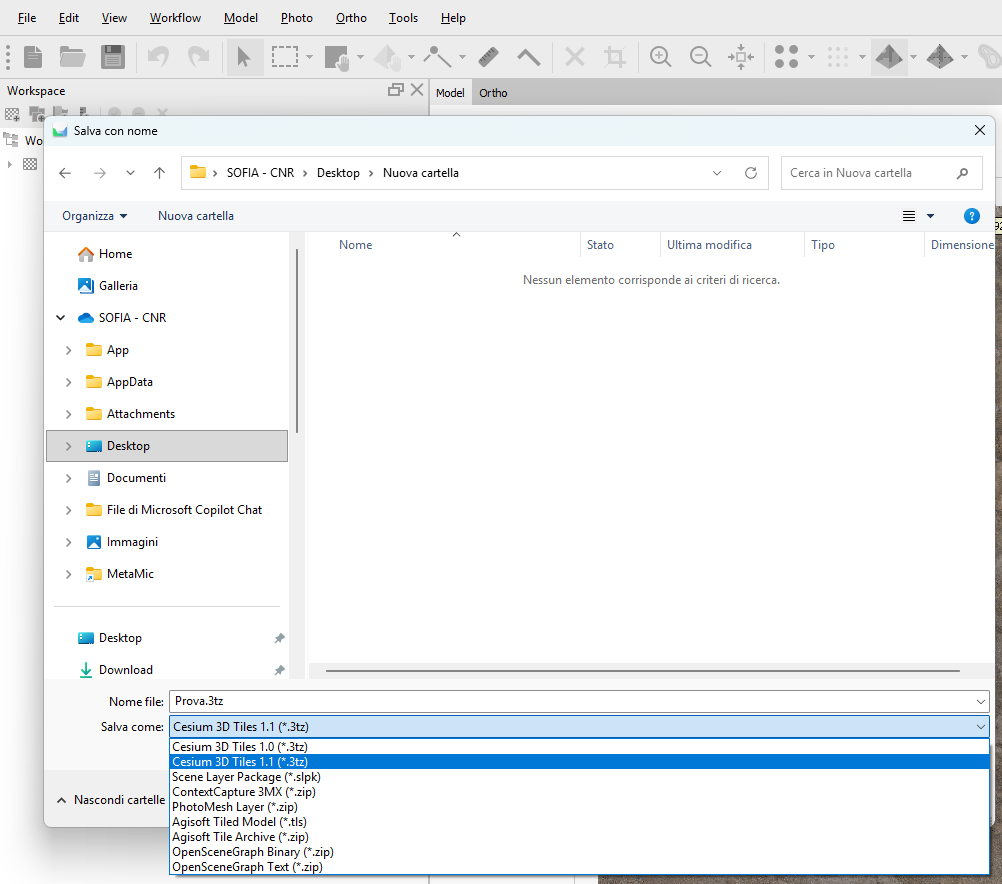Open the Organizza dropdown menu
Screen dimensions: 1002x884
94,216
